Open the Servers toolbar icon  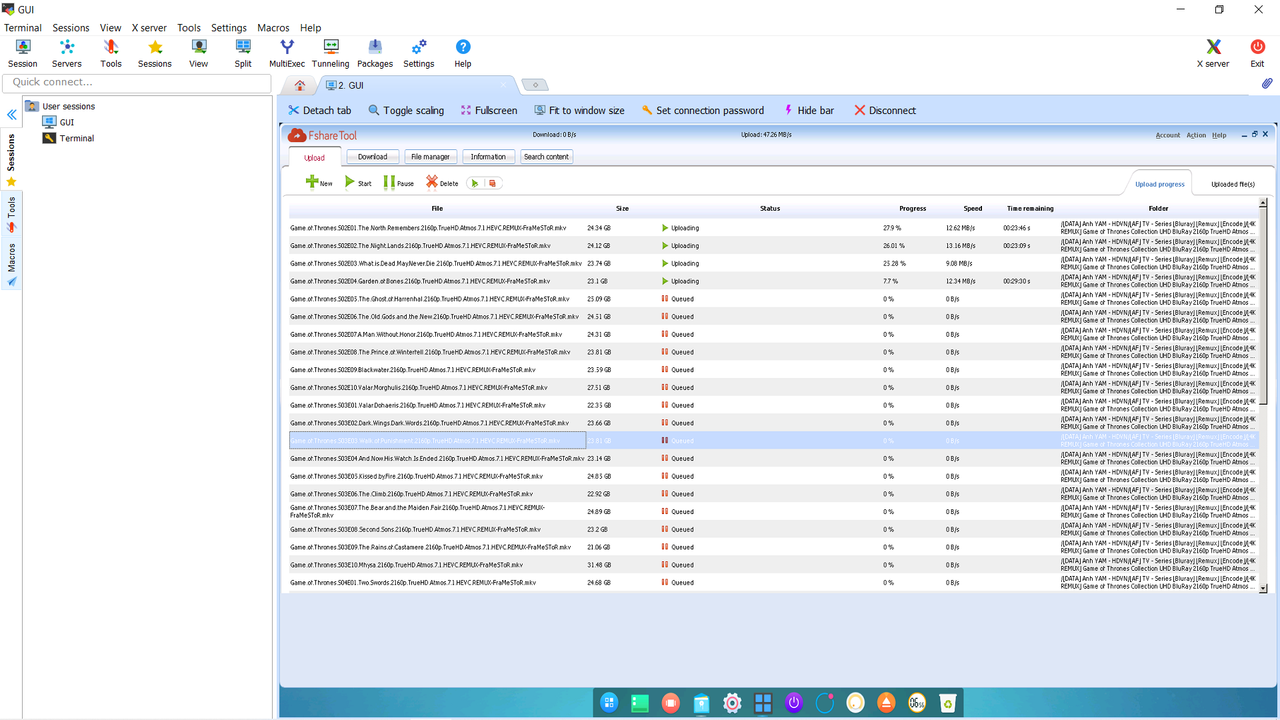pyautogui.click(x=67, y=54)
